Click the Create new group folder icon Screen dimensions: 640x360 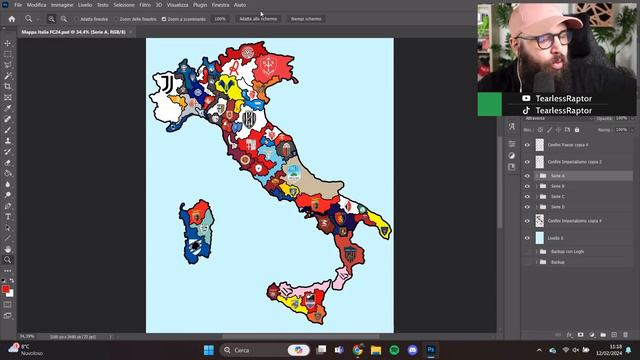click(x=603, y=335)
